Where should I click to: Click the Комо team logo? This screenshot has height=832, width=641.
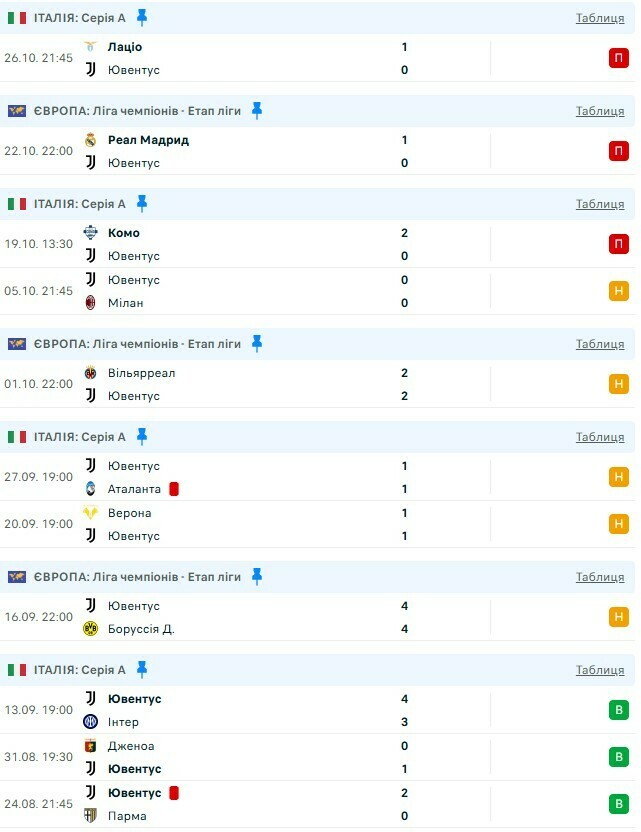(x=91, y=233)
